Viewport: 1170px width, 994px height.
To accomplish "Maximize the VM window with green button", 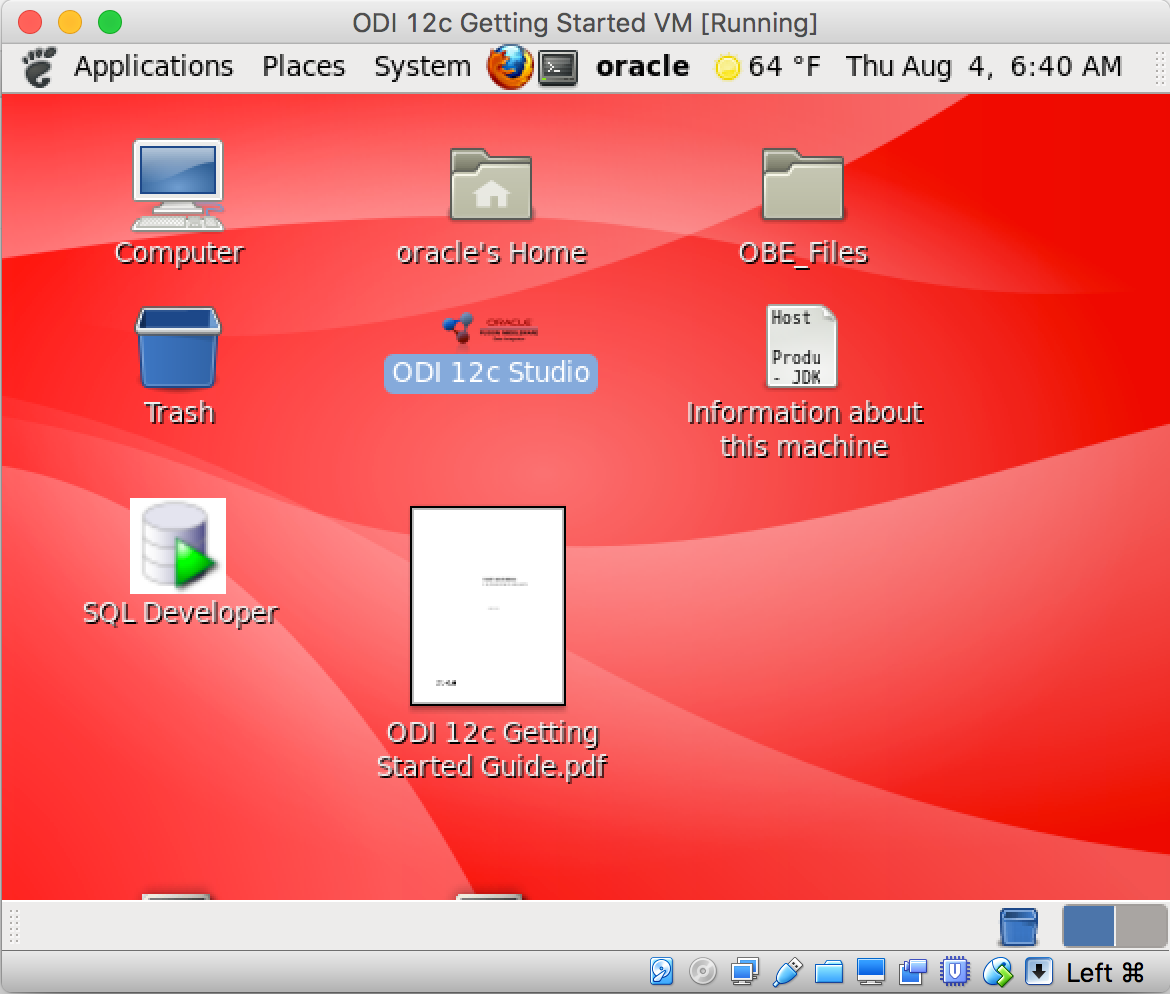I will (x=110, y=22).
